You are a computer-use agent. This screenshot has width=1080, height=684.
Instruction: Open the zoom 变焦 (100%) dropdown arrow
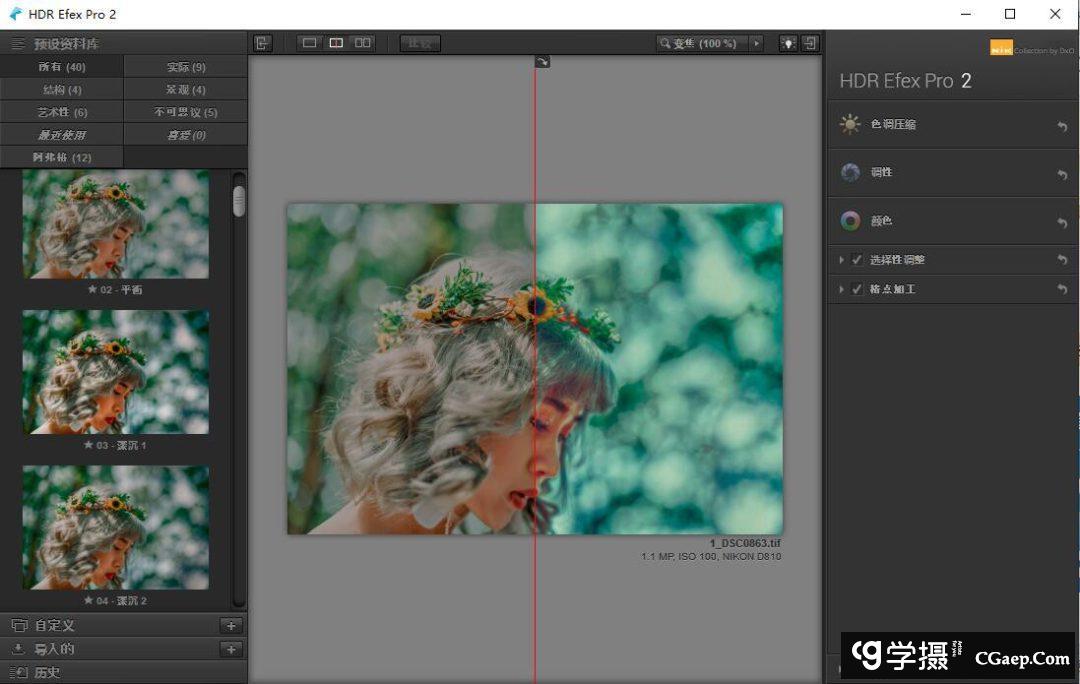point(756,43)
